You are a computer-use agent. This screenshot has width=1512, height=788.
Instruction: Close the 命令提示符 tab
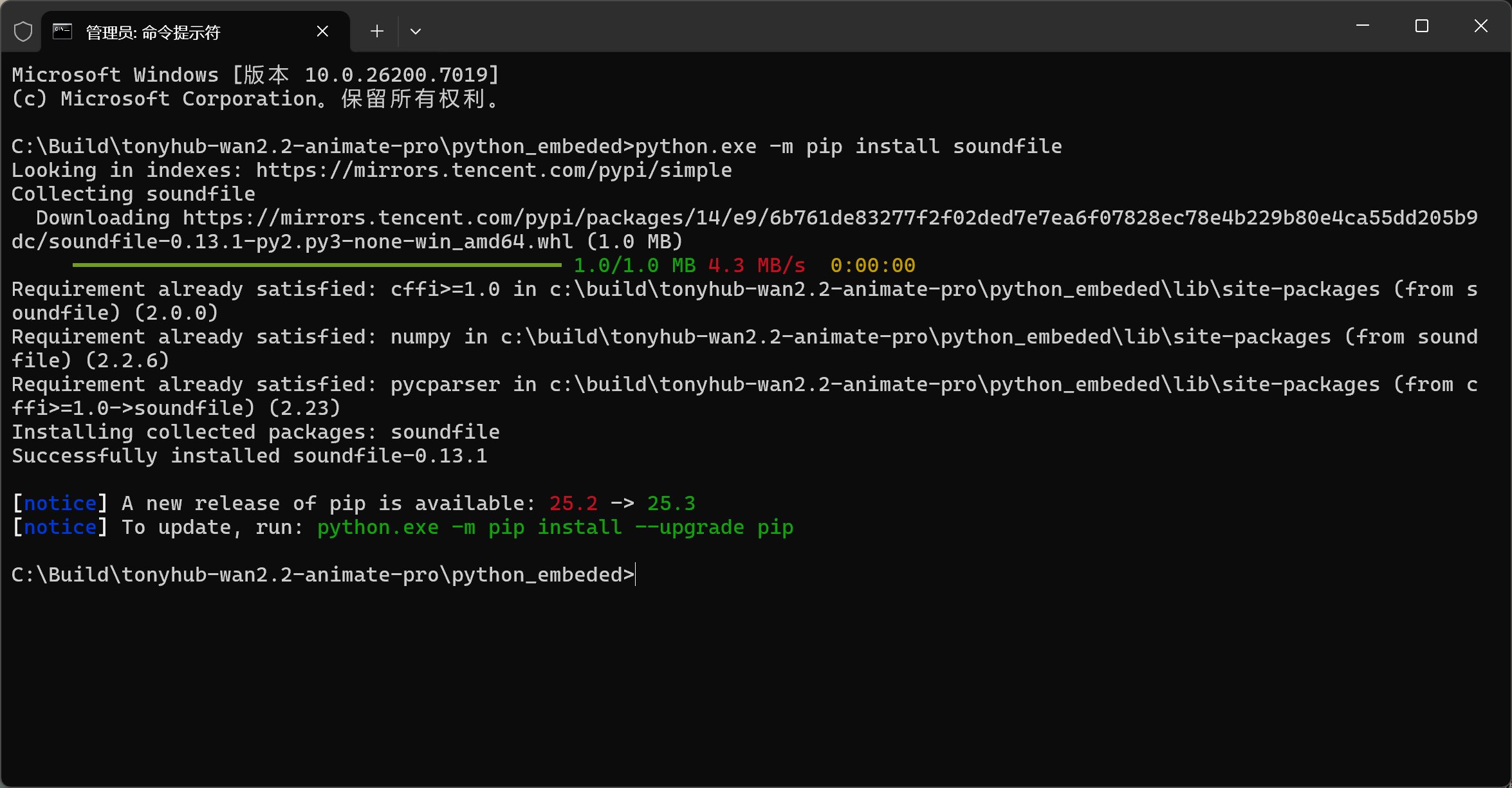click(x=322, y=32)
